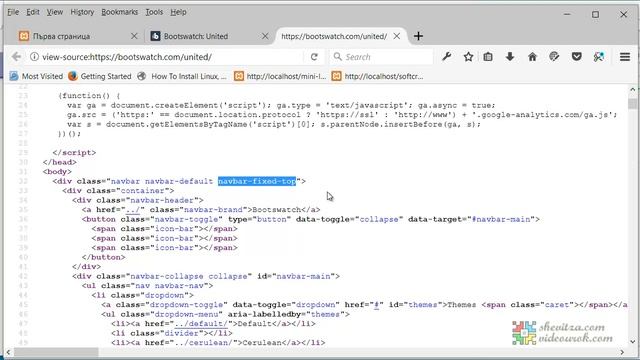
Task: Open downloads with the down arrow icon
Action: click(x=510, y=57)
